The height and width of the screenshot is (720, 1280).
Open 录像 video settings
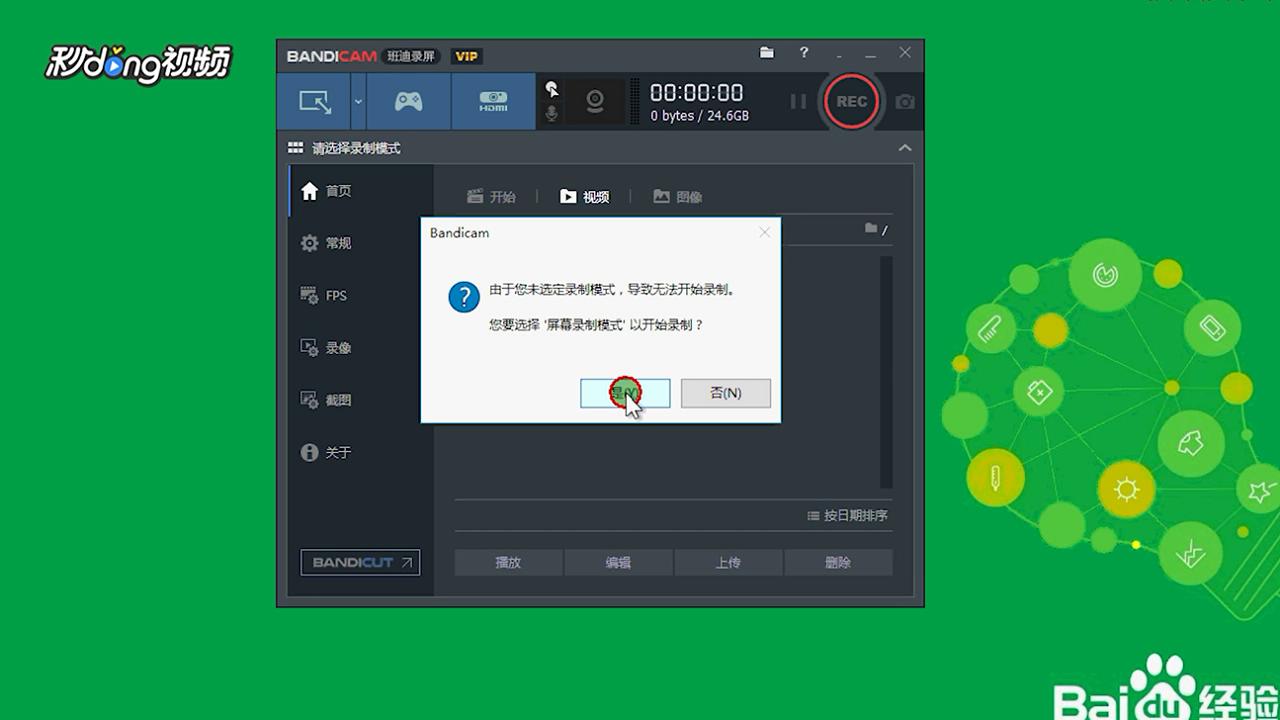pos(361,348)
